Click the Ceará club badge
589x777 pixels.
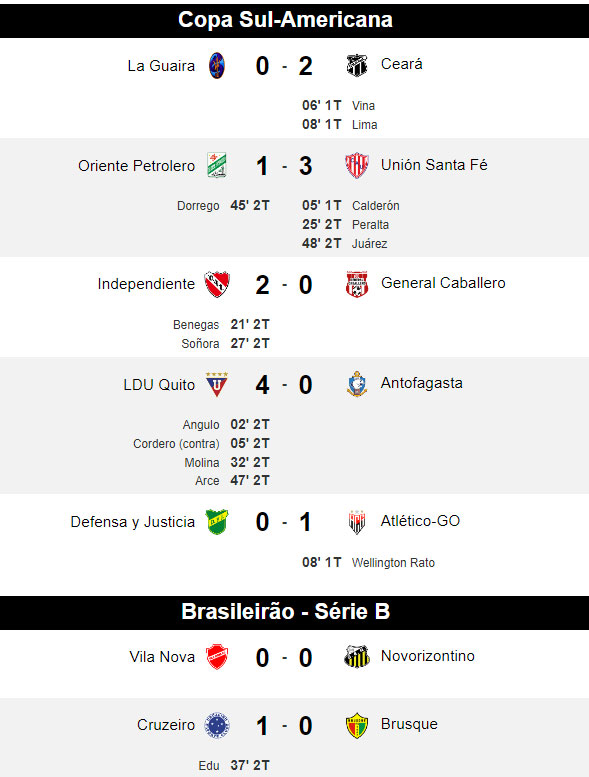[x=357, y=65]
